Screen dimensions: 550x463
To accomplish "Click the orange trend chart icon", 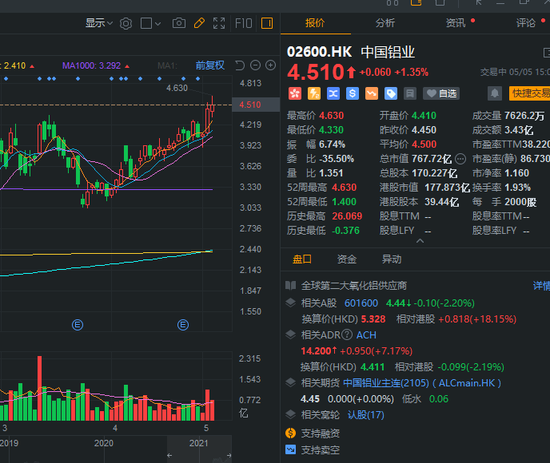I will (x=371, y=94).
